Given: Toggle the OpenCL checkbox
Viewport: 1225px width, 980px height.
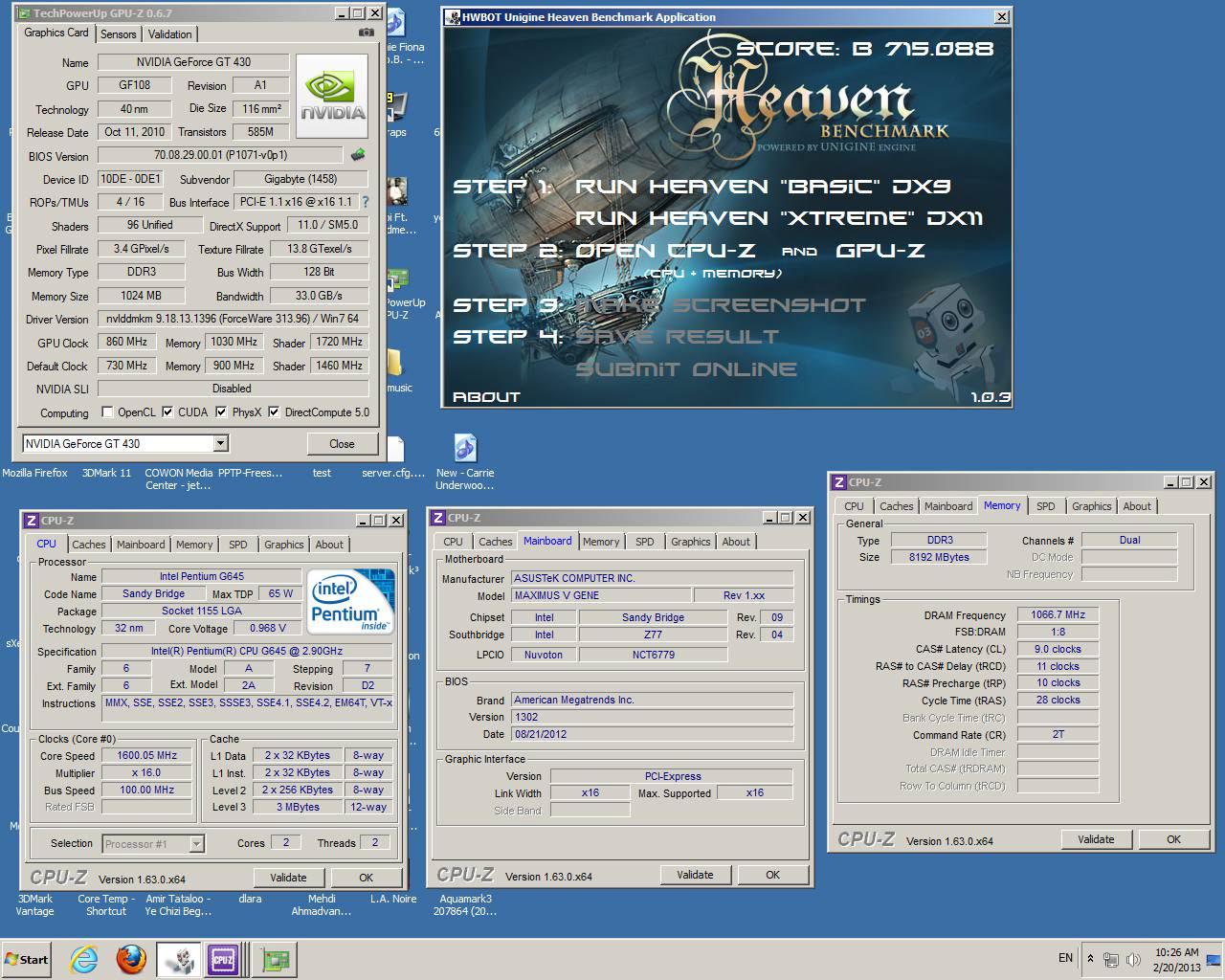Looking at the screenshot, I should click(108, 412).
